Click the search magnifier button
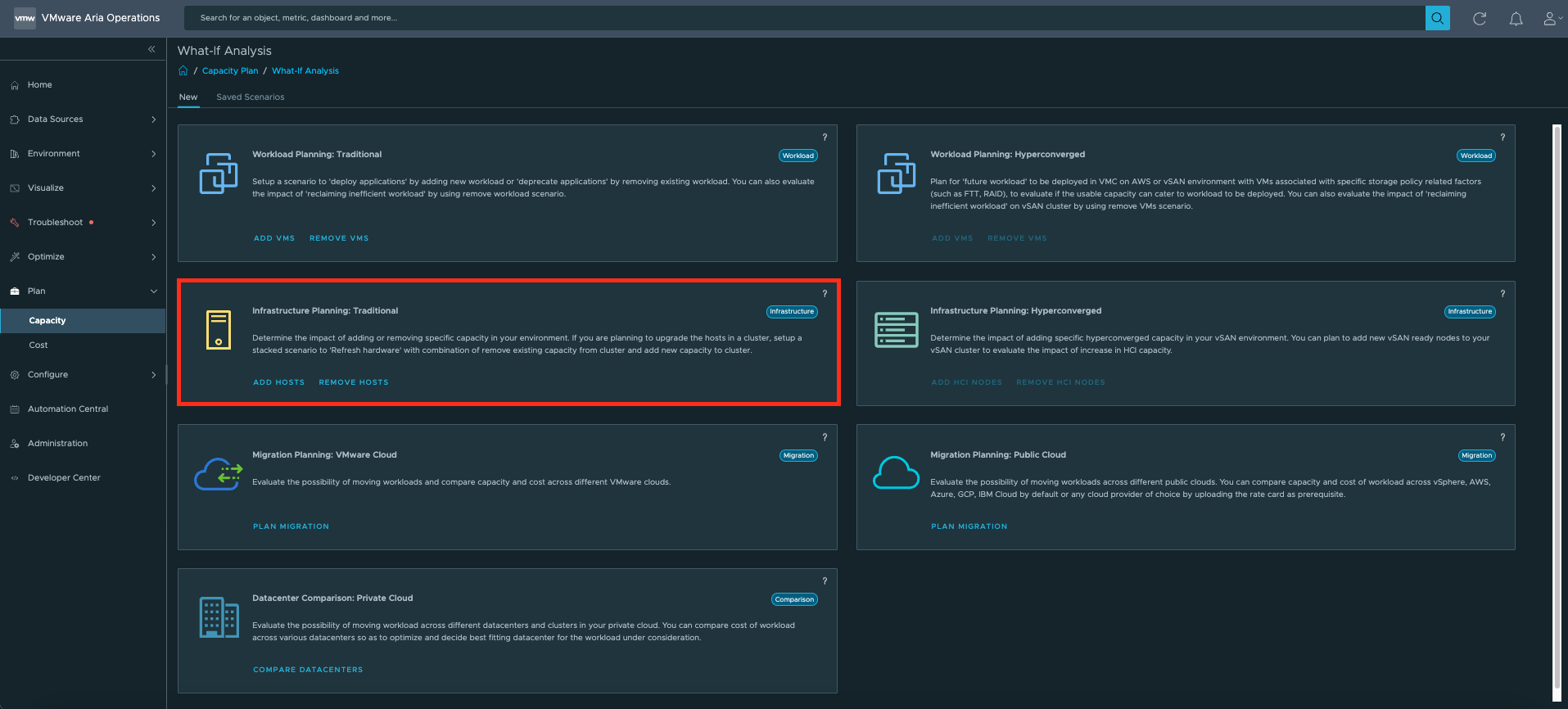The image size is (1568, 709). (x=1437, y=18)
